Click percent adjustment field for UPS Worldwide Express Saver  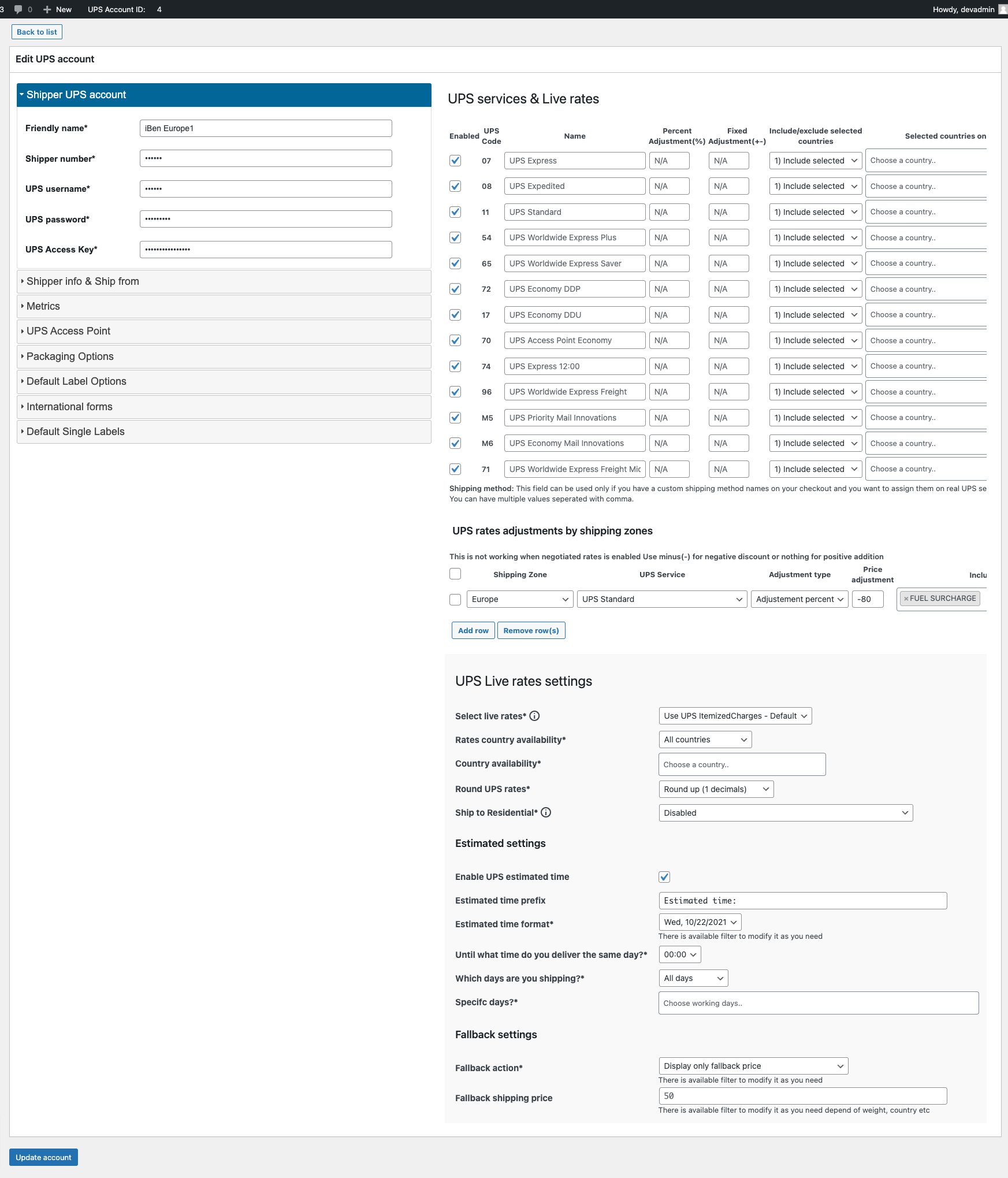point(669,263)
